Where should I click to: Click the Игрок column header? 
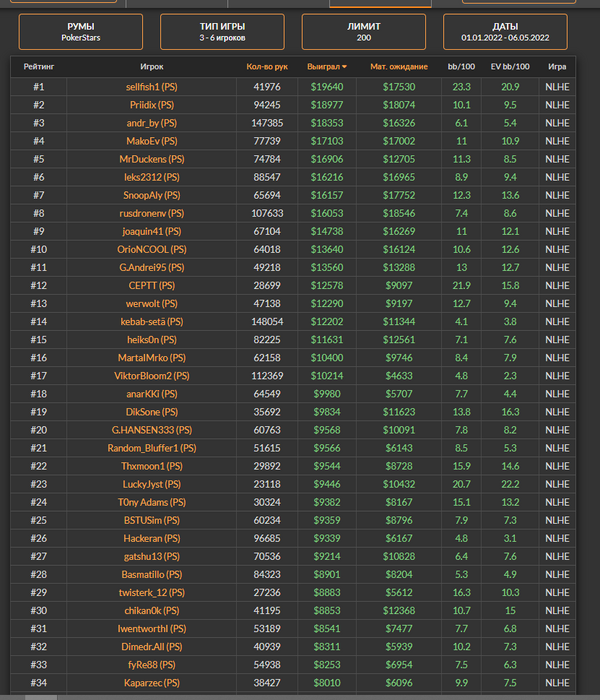point(152,67)
